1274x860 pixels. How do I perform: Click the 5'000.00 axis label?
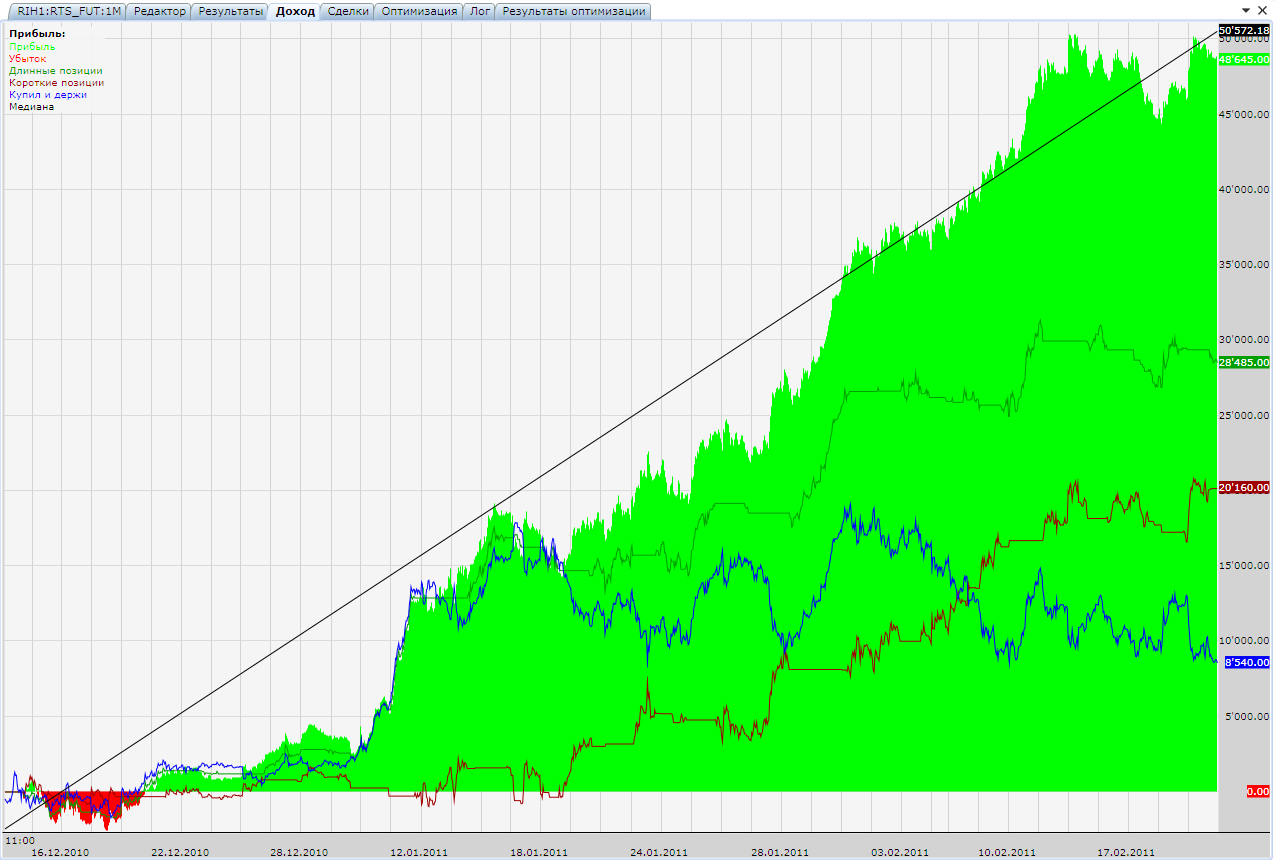coord(1246,716)
